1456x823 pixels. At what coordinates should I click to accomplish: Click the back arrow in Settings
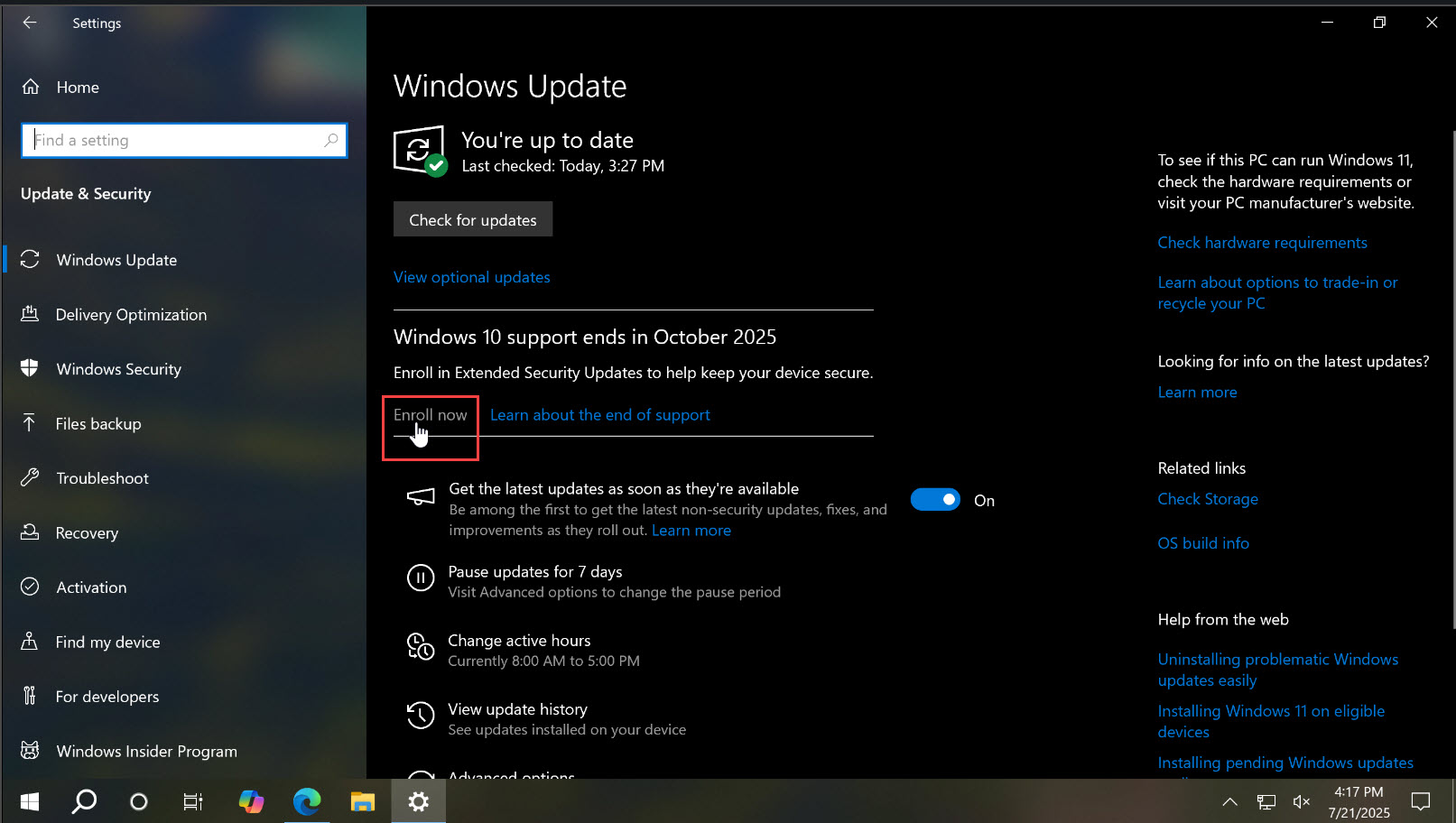point(30,23)
